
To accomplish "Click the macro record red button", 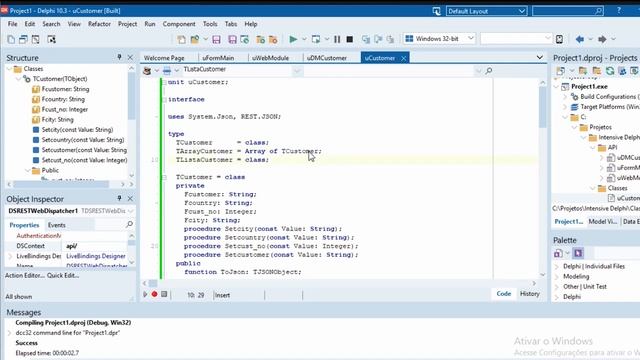I will (154, 294).
